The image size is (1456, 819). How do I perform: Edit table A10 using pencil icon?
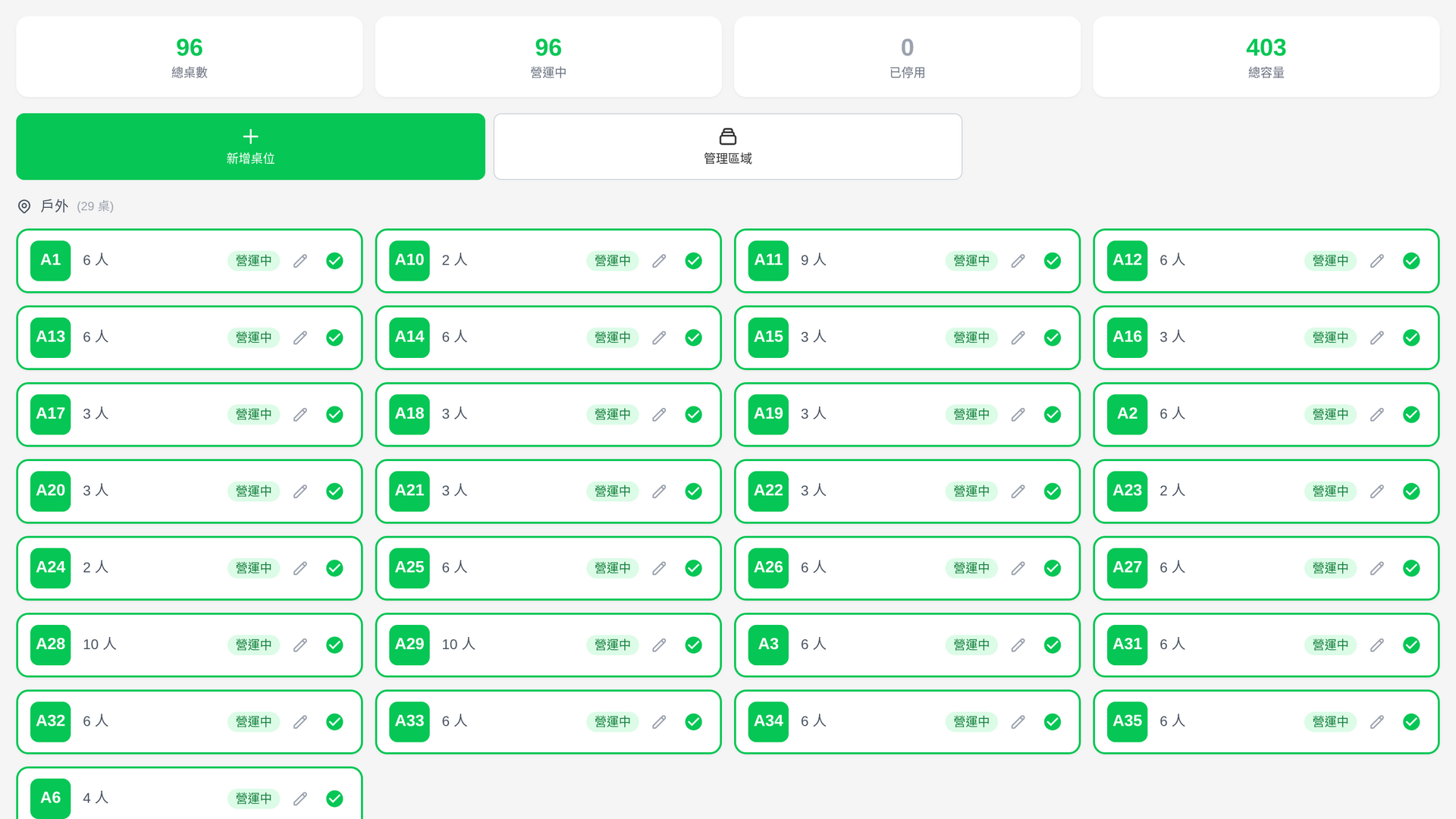(659, 261)
